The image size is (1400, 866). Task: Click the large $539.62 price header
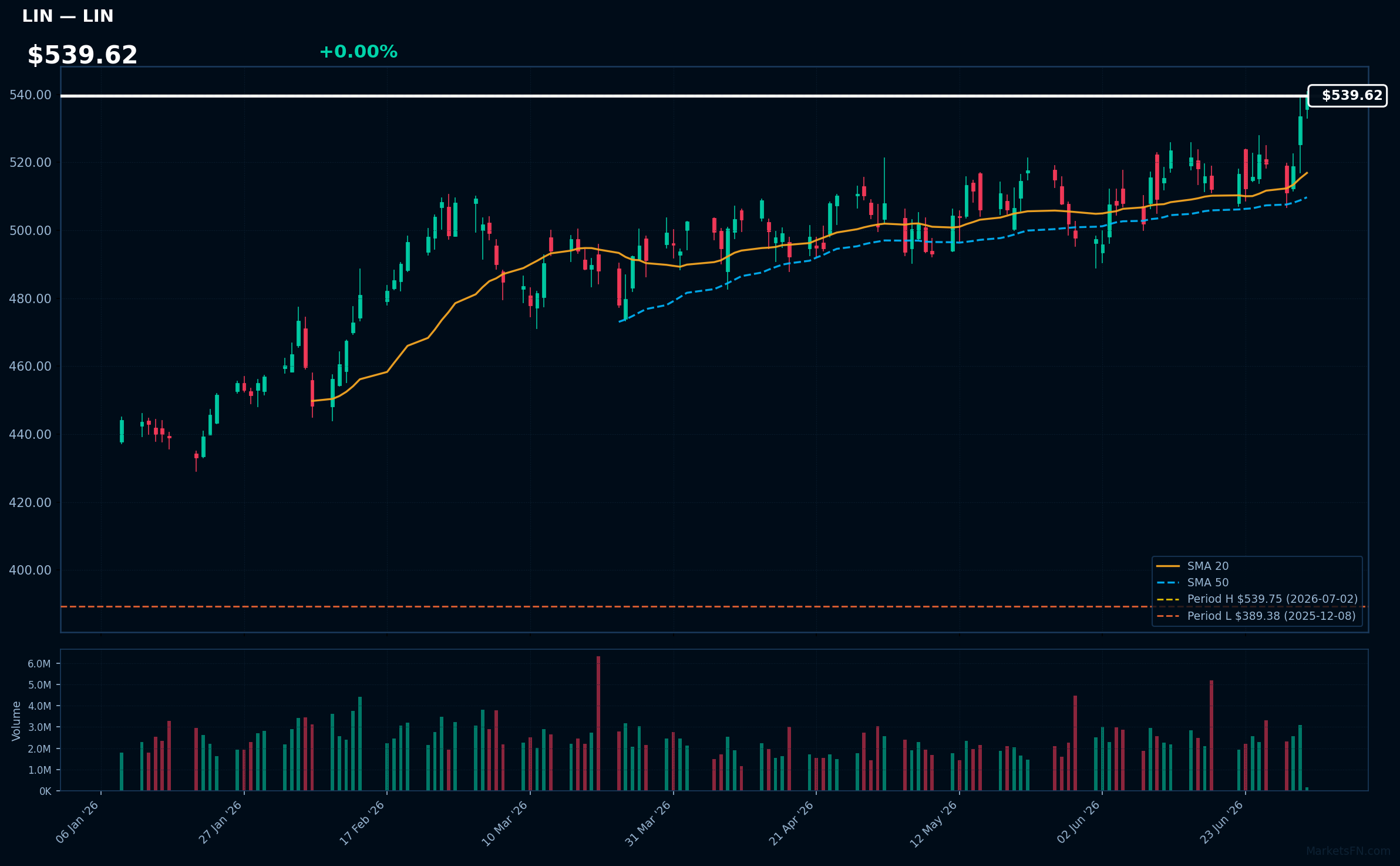point(82,55)
